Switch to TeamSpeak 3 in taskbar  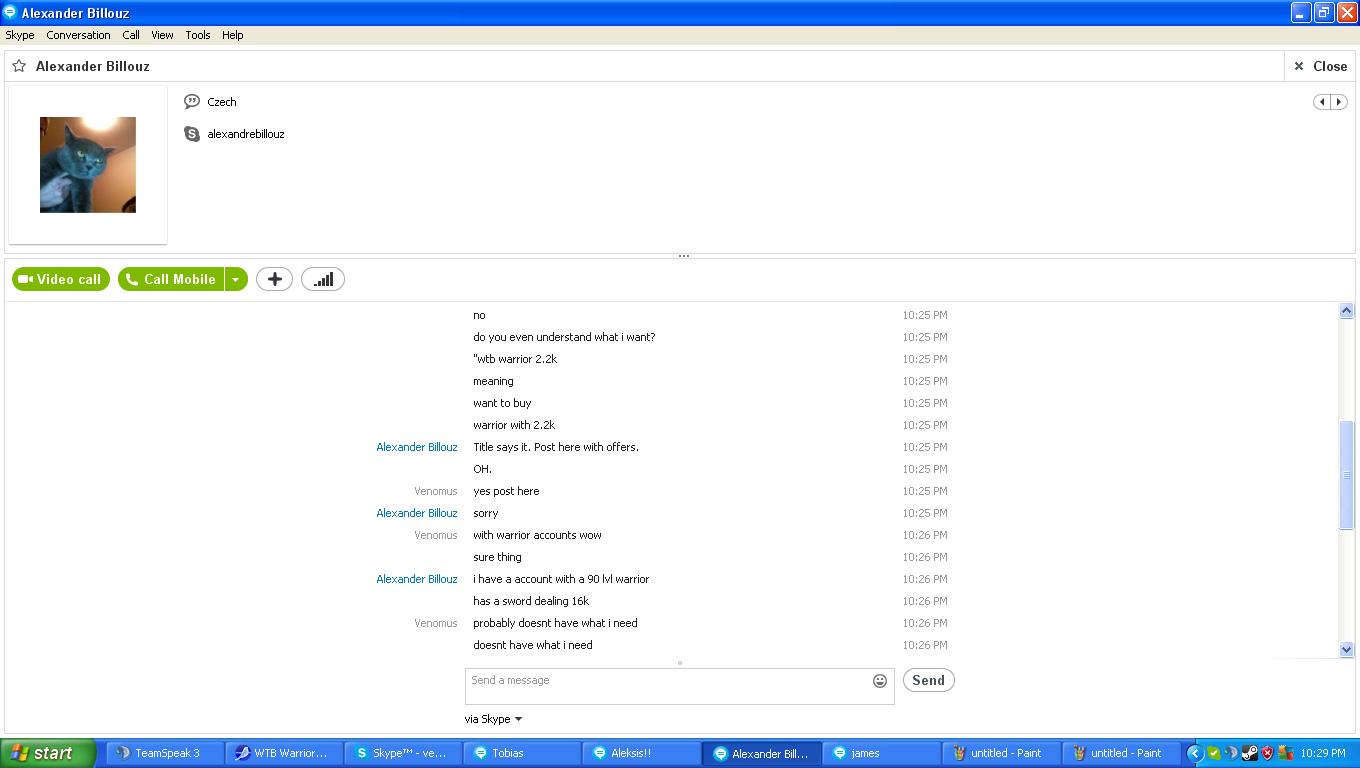(x=165, y=753)
